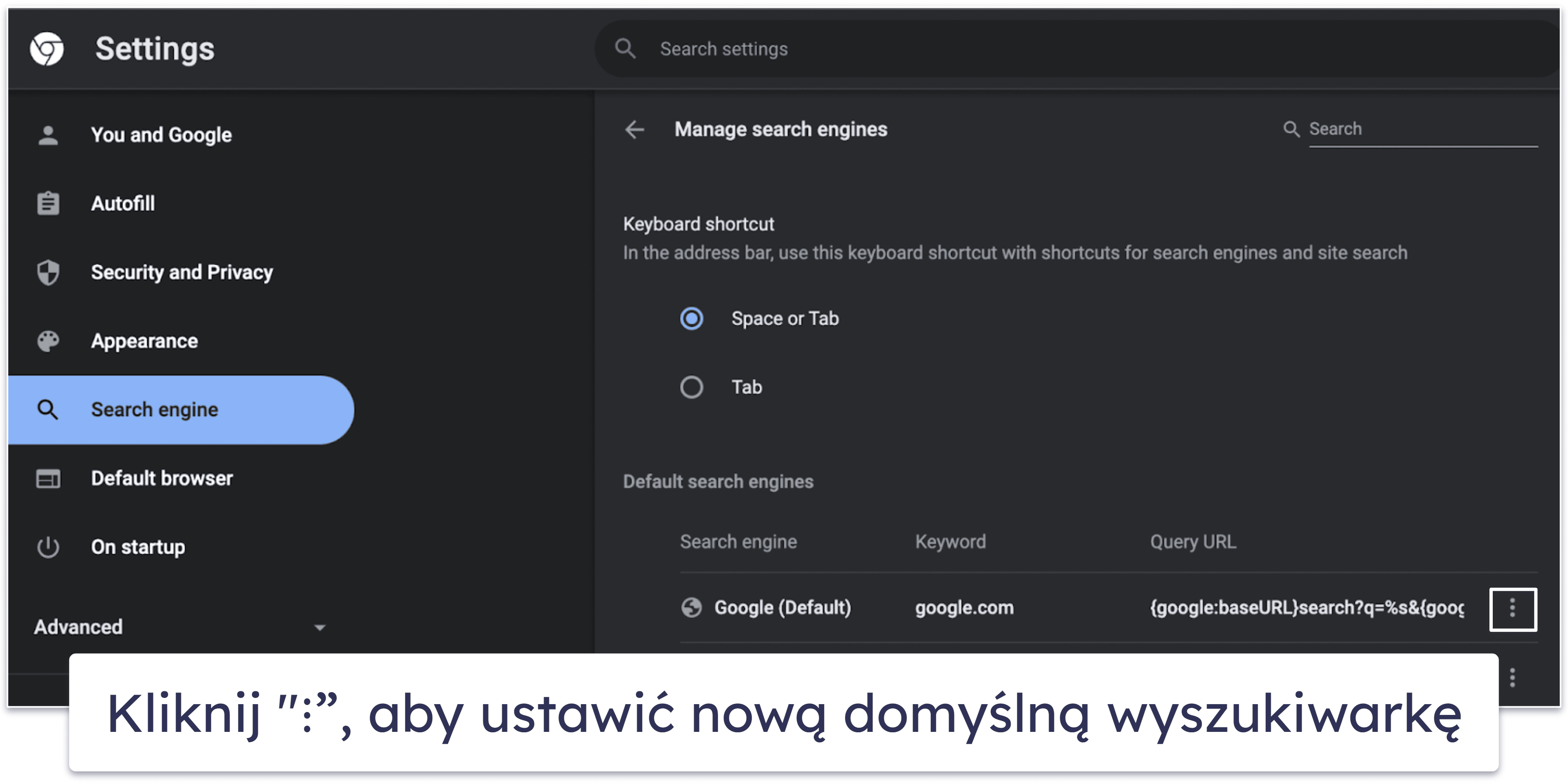Viewport: 1568px width, 784px height.
Task: Click the magnifier icon beside Search engine
Action: click(x=48, y=410)
